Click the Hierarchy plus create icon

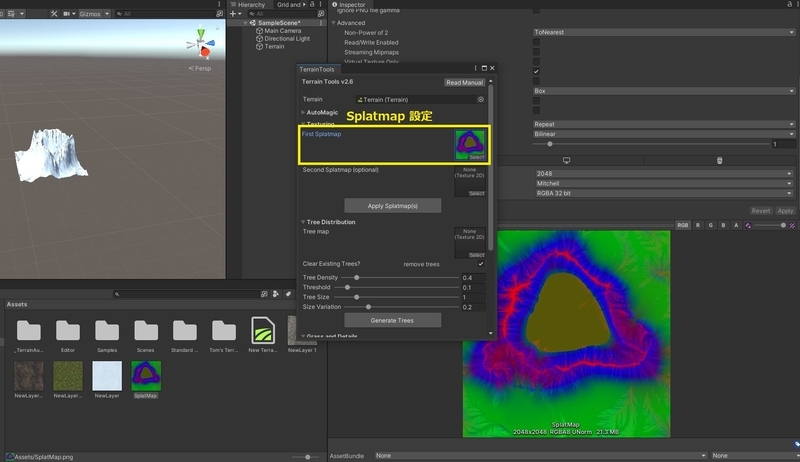[235, 14]
